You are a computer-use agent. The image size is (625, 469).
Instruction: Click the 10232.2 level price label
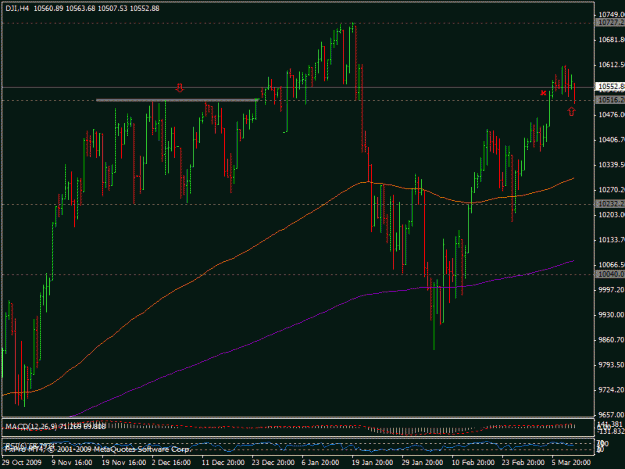tap(610, 204)
